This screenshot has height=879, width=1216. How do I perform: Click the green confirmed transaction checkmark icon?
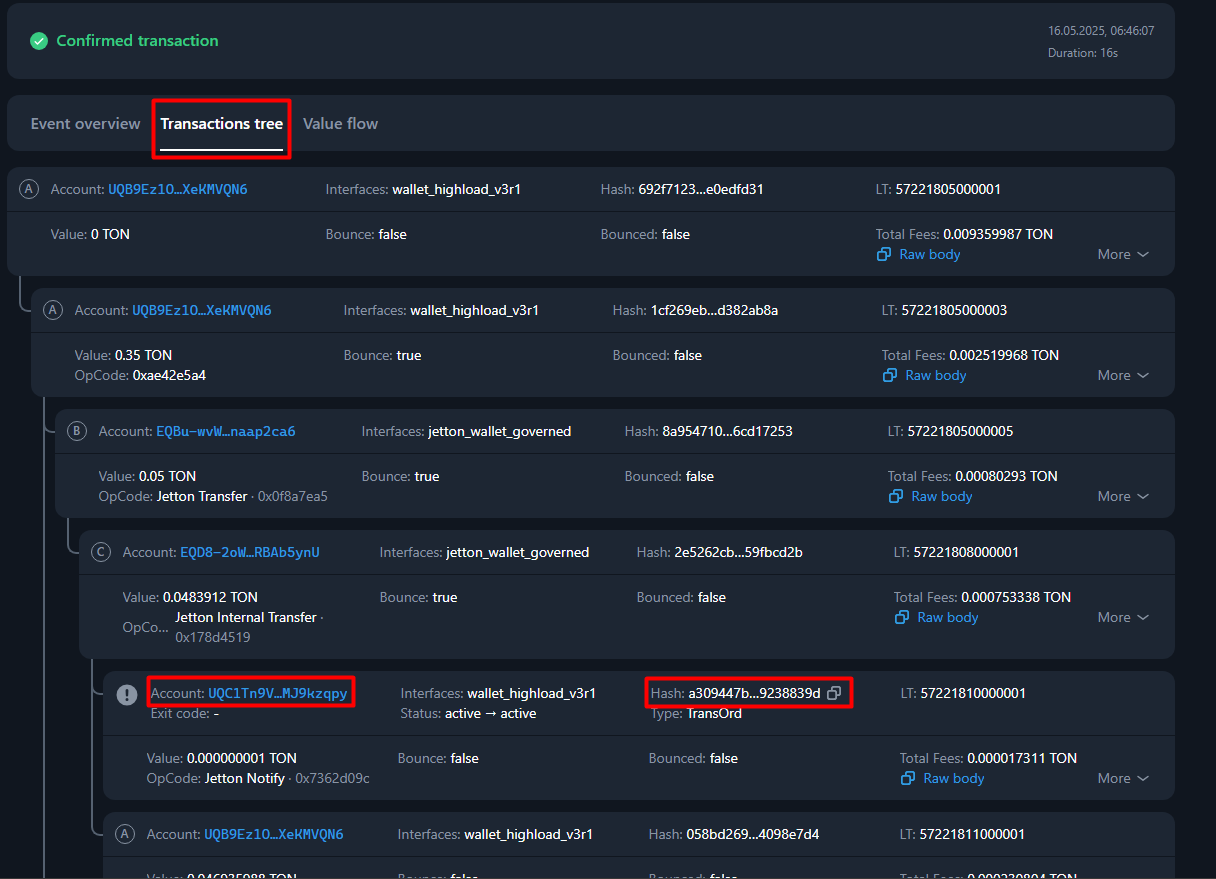(x=39, y=41)
